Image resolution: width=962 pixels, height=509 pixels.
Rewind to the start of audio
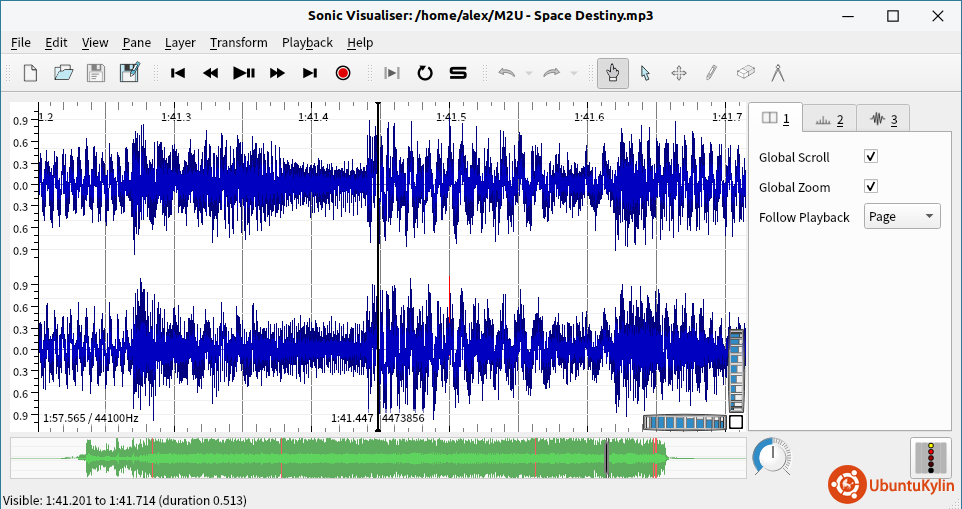[x=178, y=73]
